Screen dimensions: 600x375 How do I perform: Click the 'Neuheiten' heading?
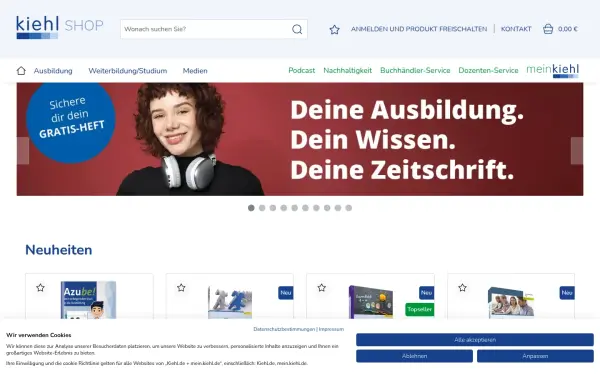(59, 250)
